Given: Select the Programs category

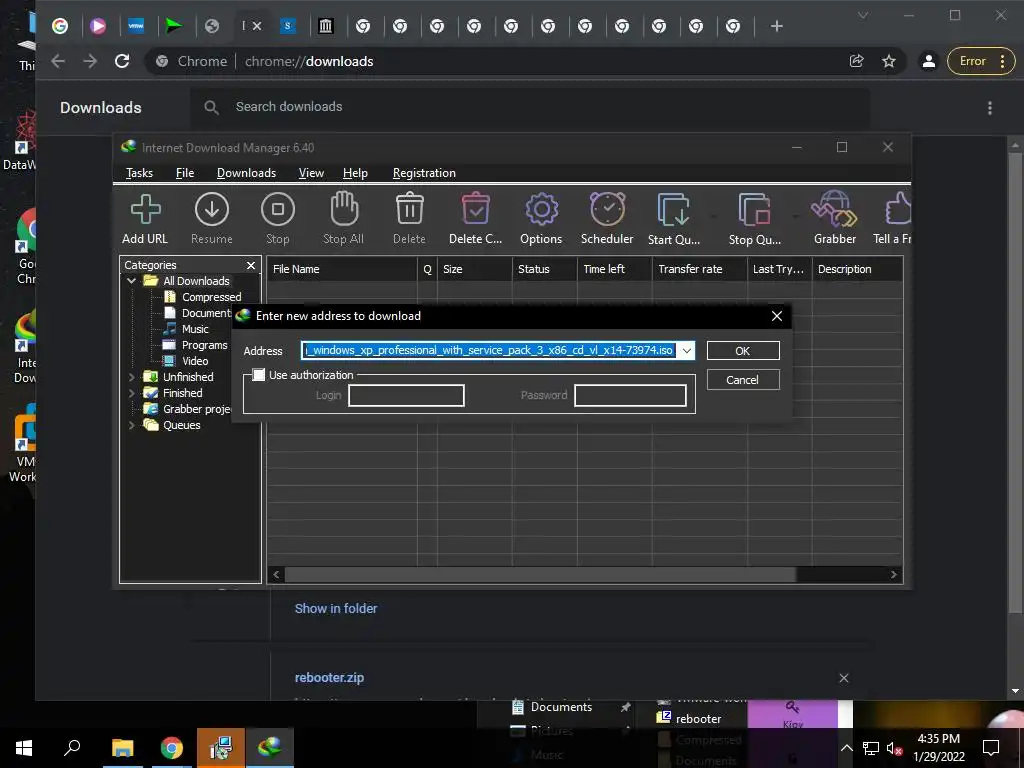Looking at the screenshot, I should click(204, 345).
